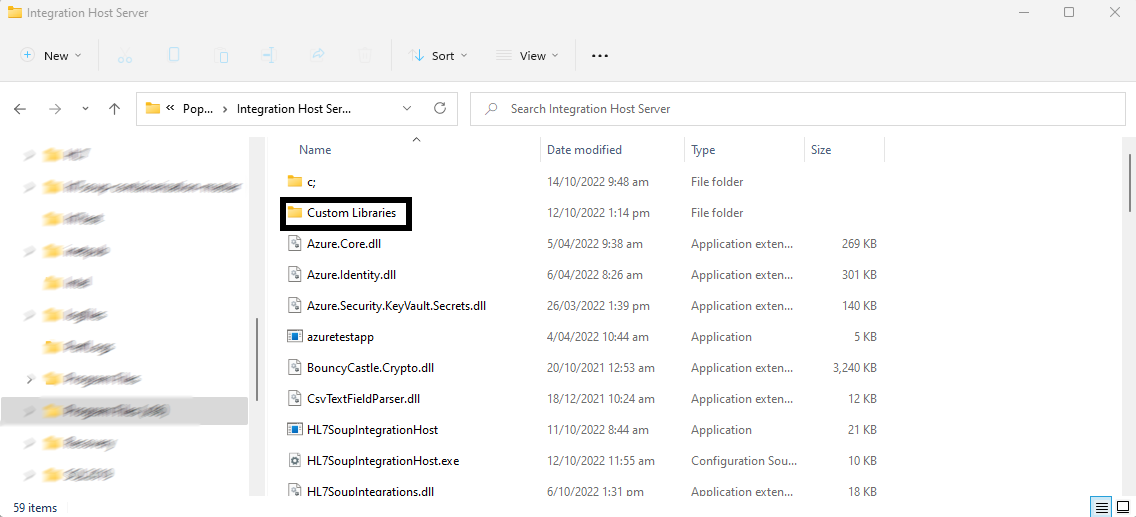Open the Sort dropdown menu
Screen dimensions: 1136x517
click(438, 56)
